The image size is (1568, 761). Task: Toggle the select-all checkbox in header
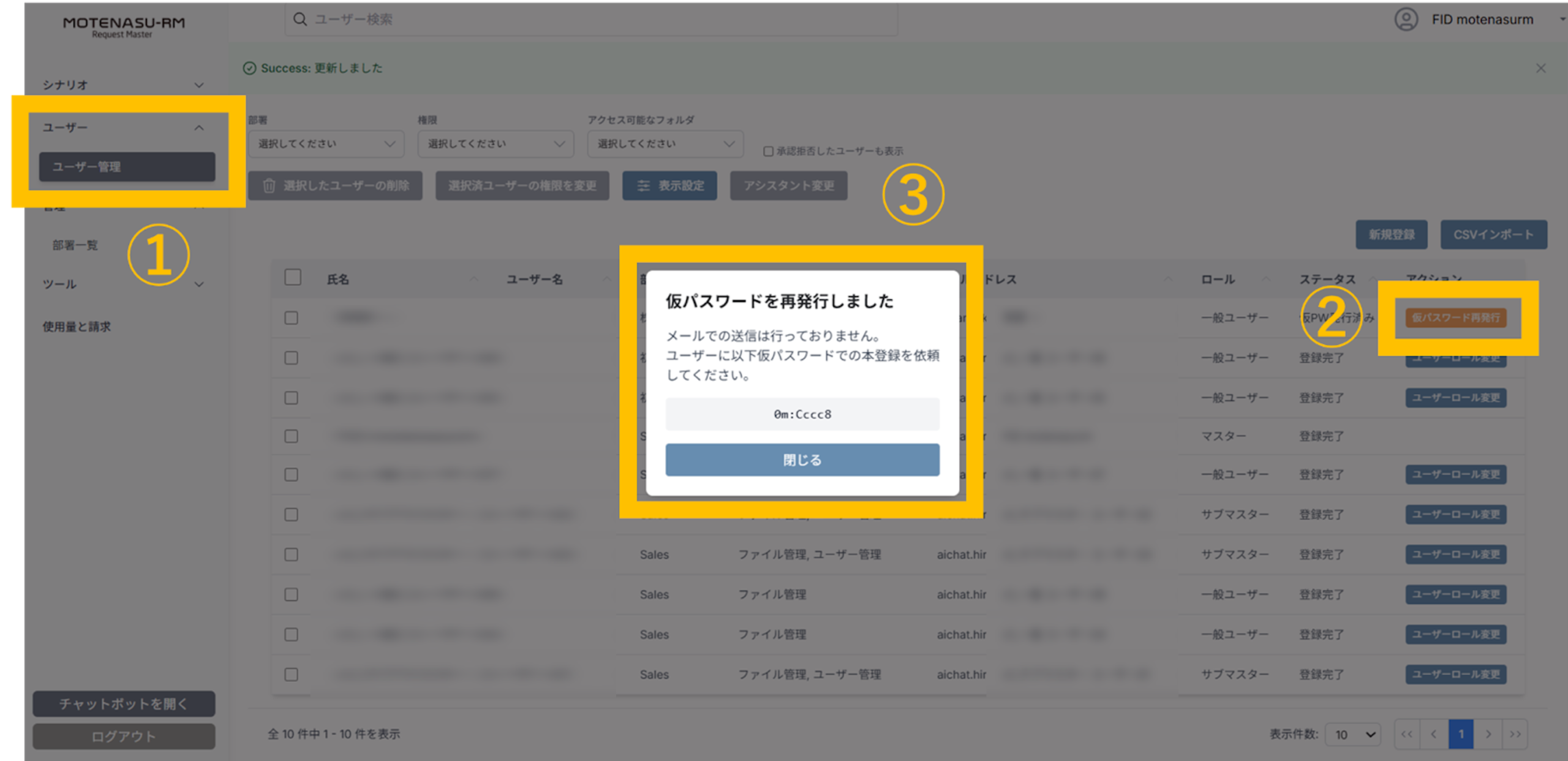click(293, 278)
